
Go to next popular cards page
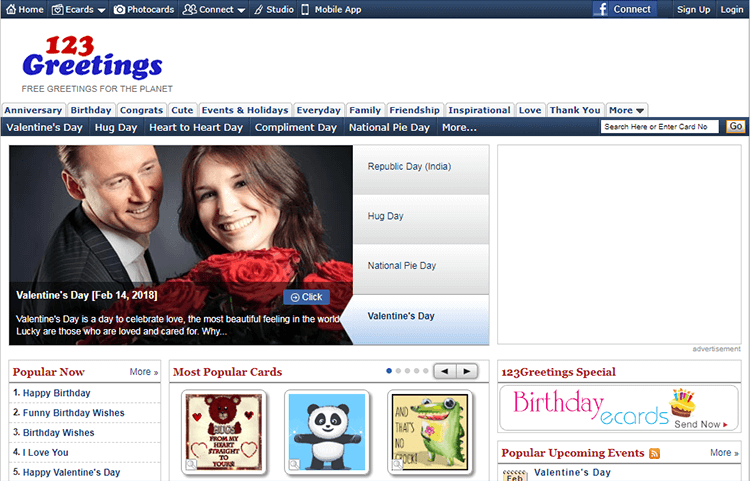click(467, 372)
